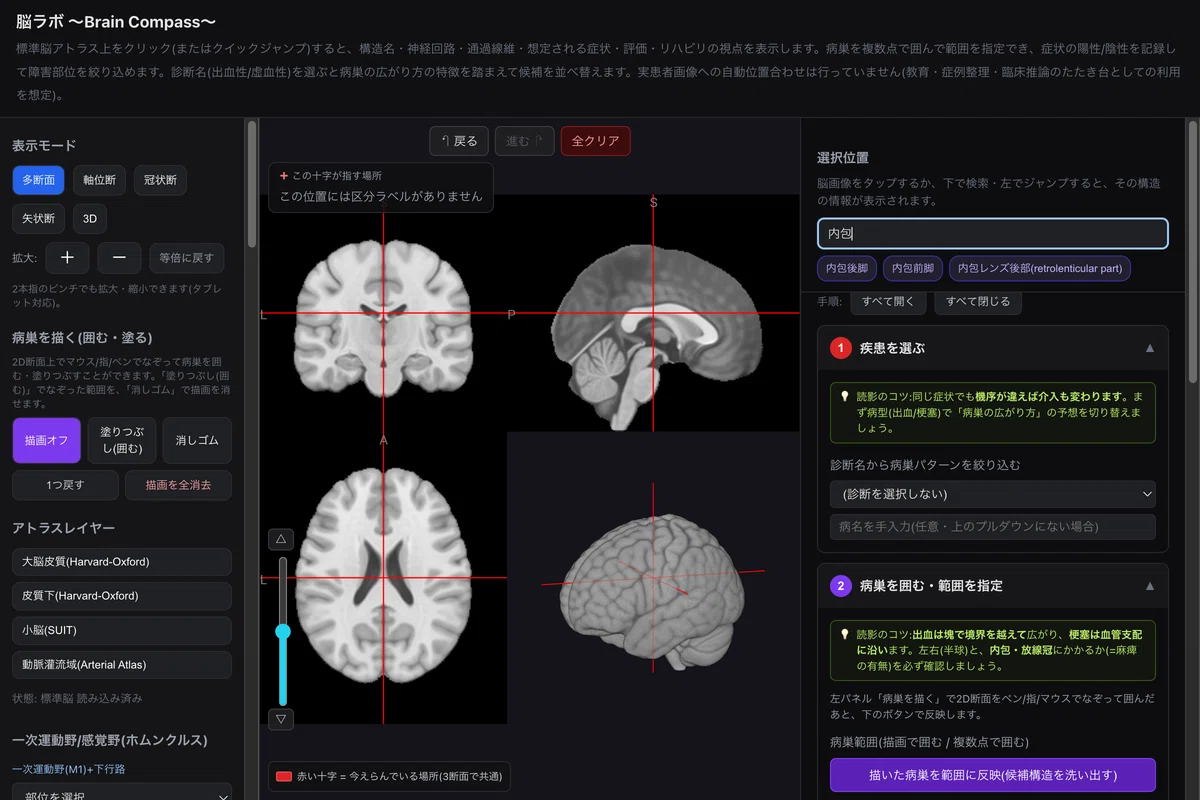Toggle the 動脈灌流域(Arterial Atlas) layer
Image resolution: width=1200 pixels, height=800 pixels.
(x=122, y=664)
